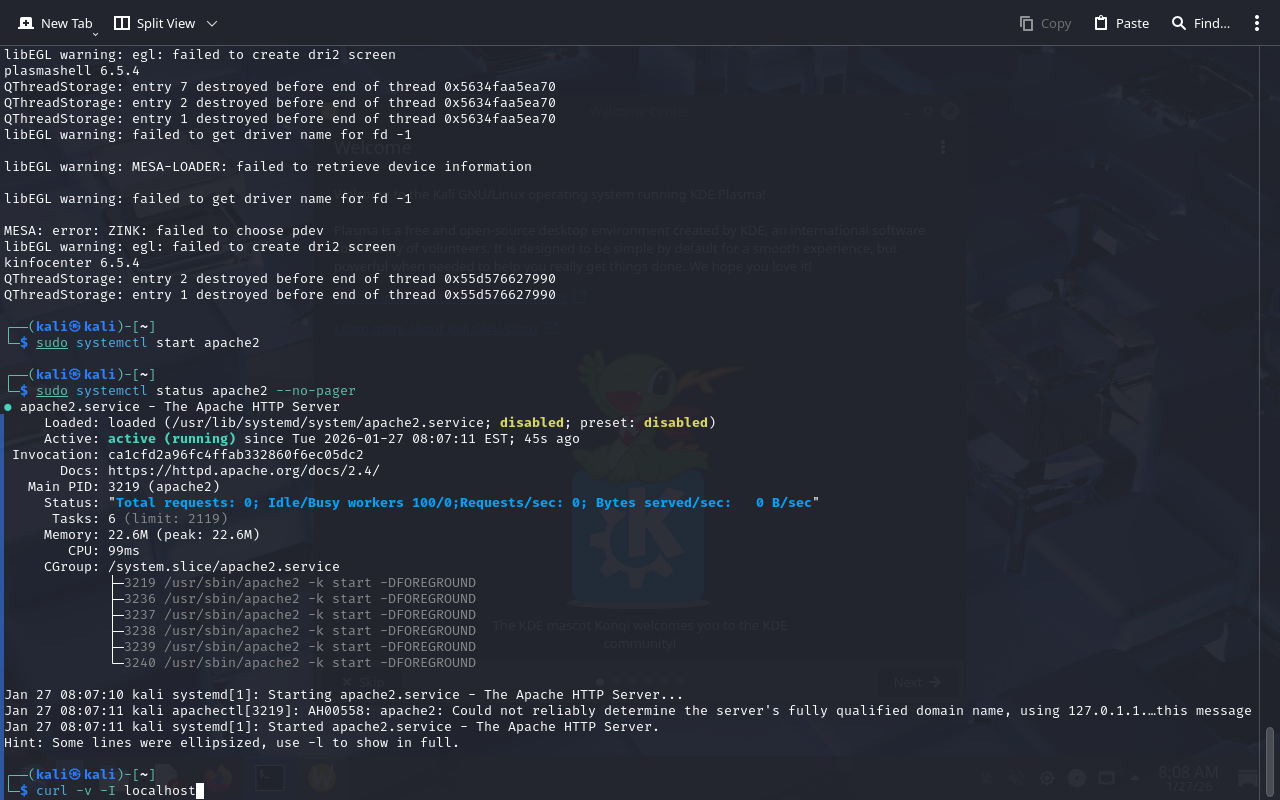
Task: Expand the Split View chevron menu
Action: pyautogui.click(x=211, y=23)
